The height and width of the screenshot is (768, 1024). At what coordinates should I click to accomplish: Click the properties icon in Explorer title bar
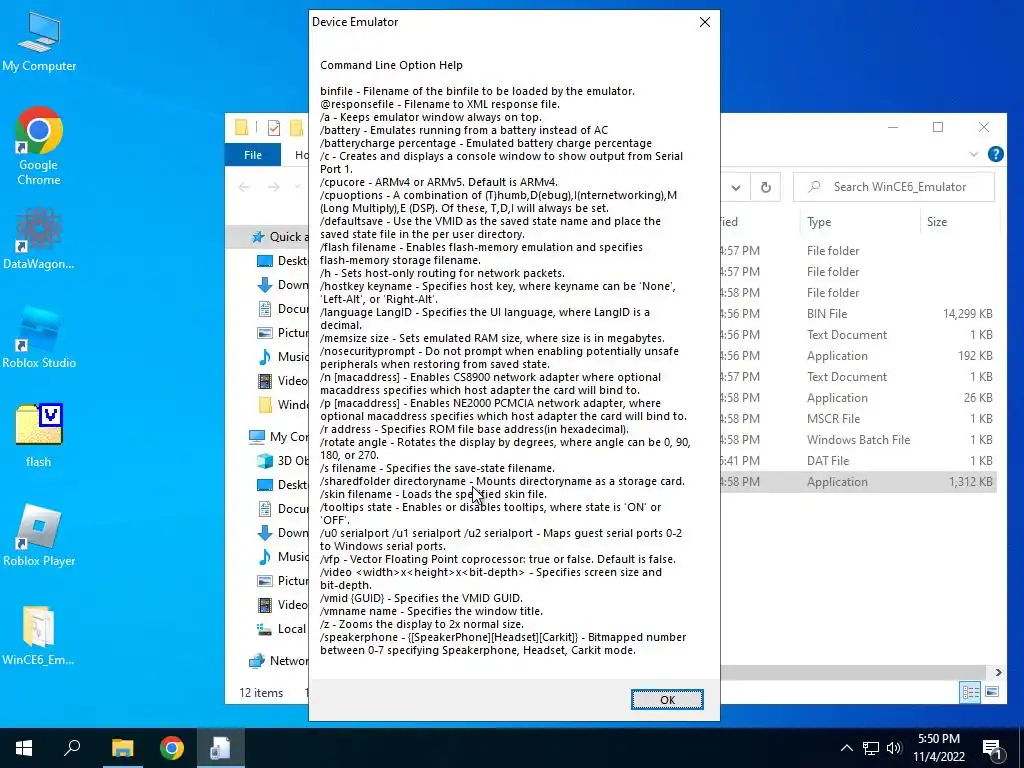click(274, 127)
